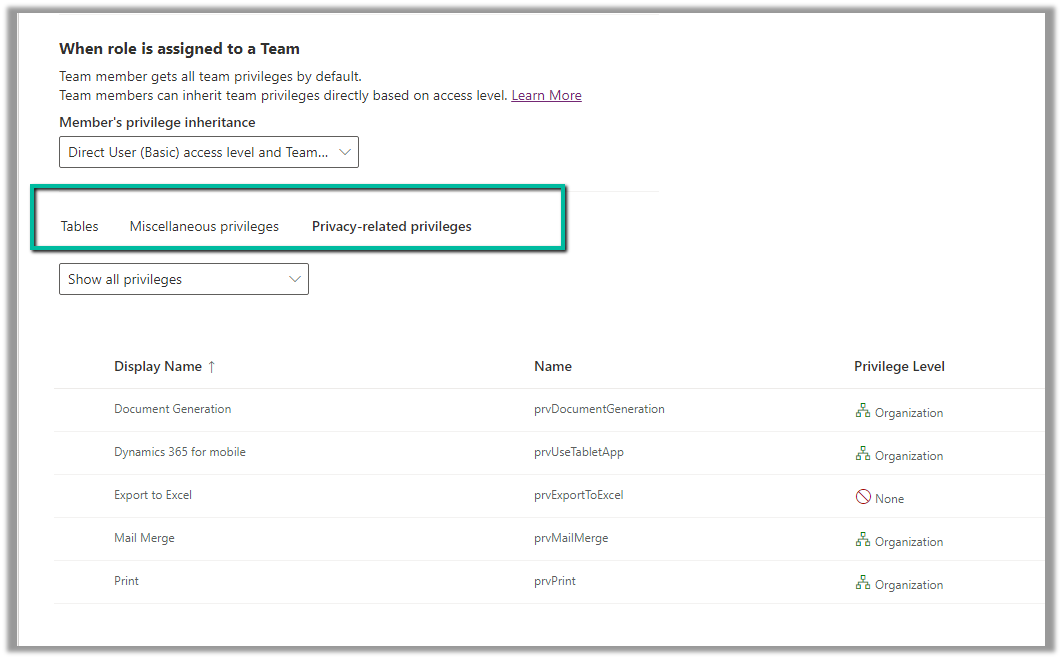Open the Miscellaneous privileges tab
The height and width of the screenshot is (659, 1062).
point(204,226)
